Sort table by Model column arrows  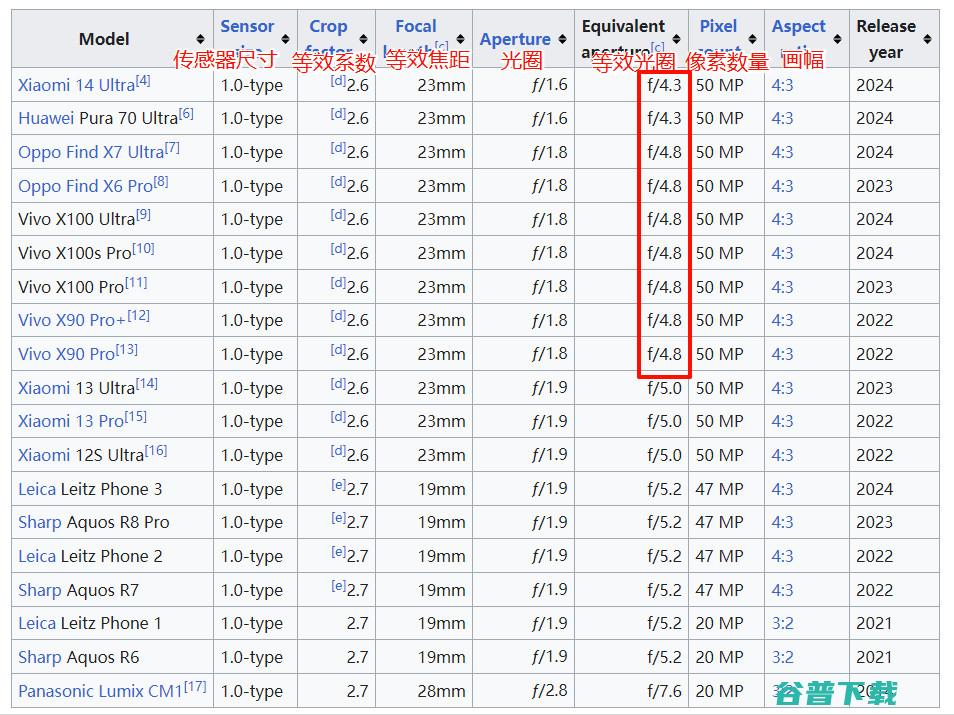(x=201, y=39)
